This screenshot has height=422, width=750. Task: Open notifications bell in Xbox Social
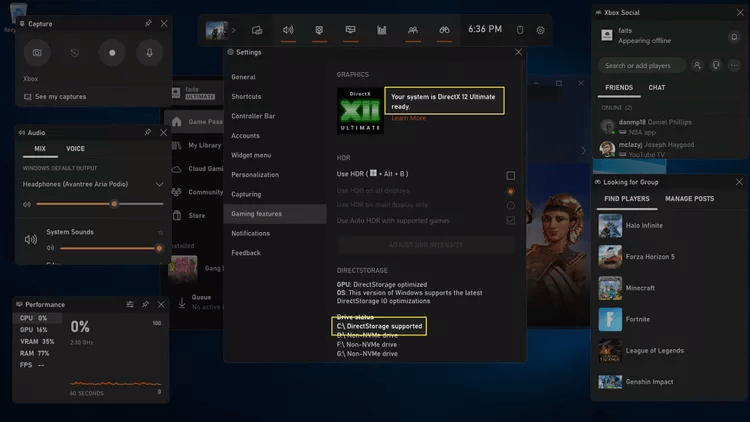tap(734, 37)
